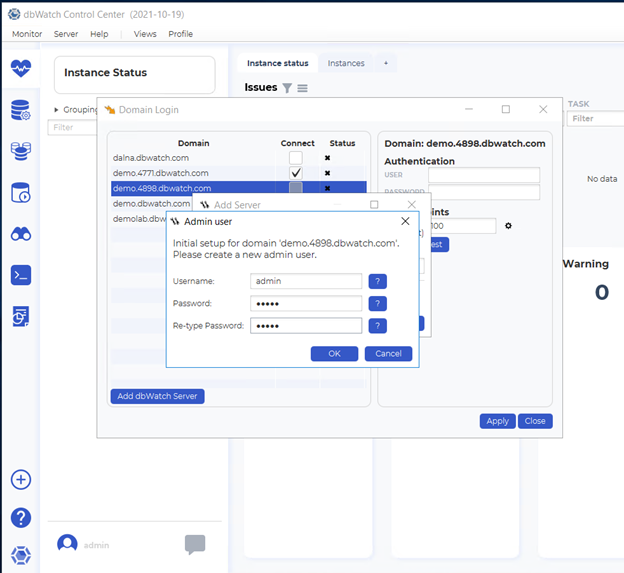The height and width of the screenshot is (573, 624).
Task: Click Add dbWatch Server button
Action: coord(158,396)
